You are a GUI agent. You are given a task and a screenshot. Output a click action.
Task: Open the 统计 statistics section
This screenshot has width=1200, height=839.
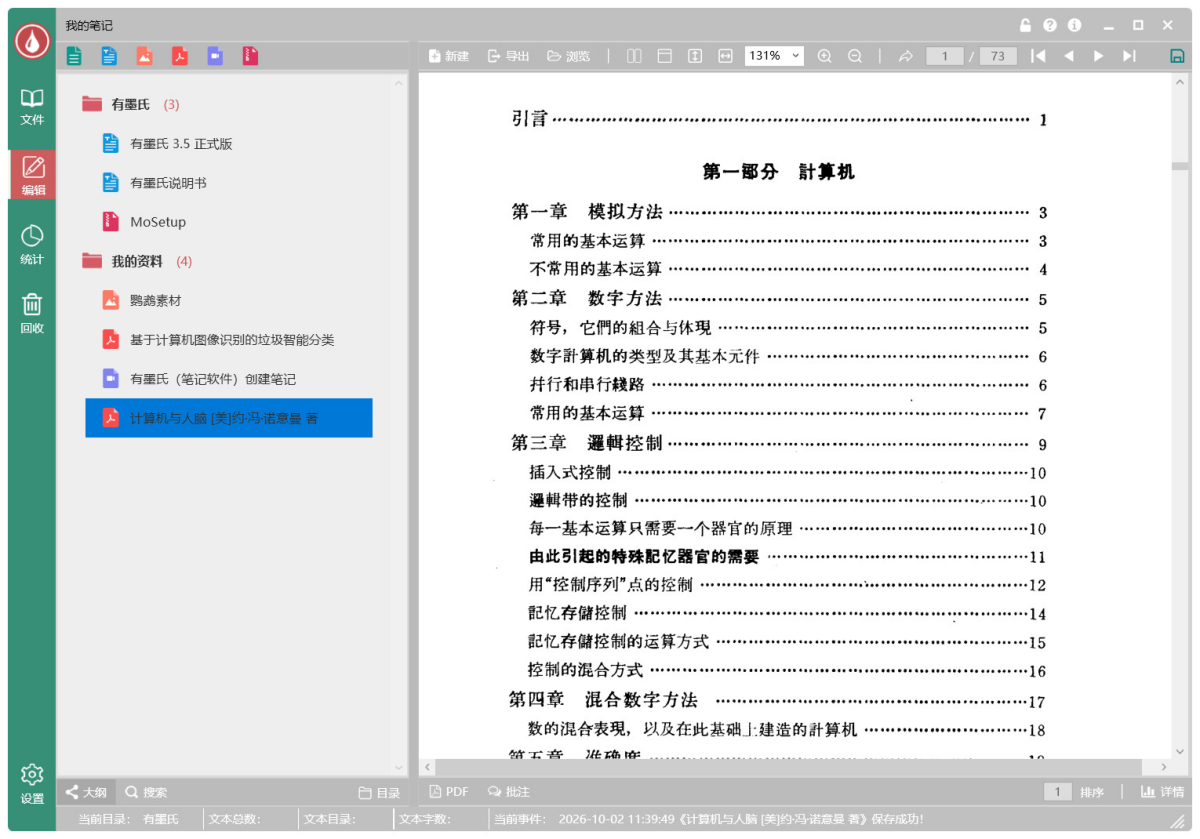(32, 245)
